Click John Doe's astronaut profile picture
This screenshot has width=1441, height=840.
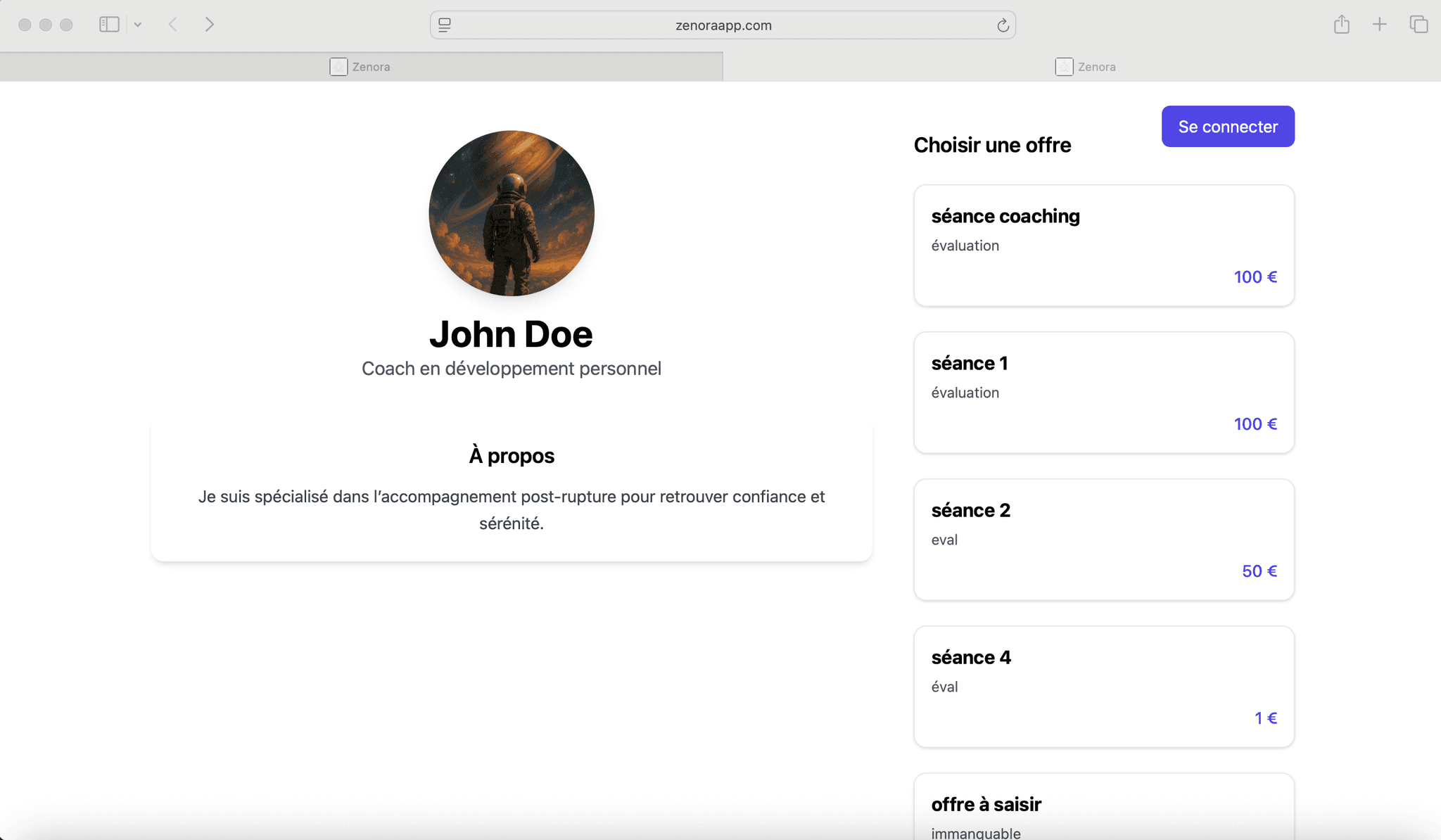point(511,213)
